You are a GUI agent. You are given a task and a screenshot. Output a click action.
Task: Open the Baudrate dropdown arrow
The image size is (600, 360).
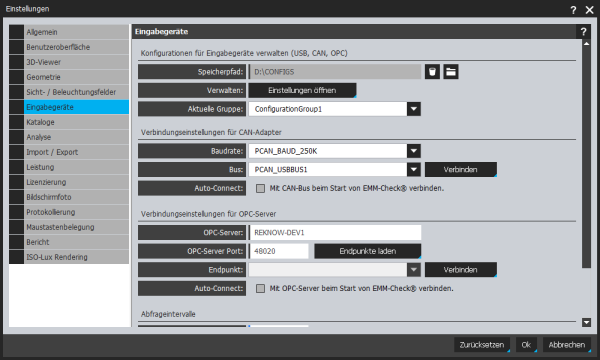[x=414, y=151]
